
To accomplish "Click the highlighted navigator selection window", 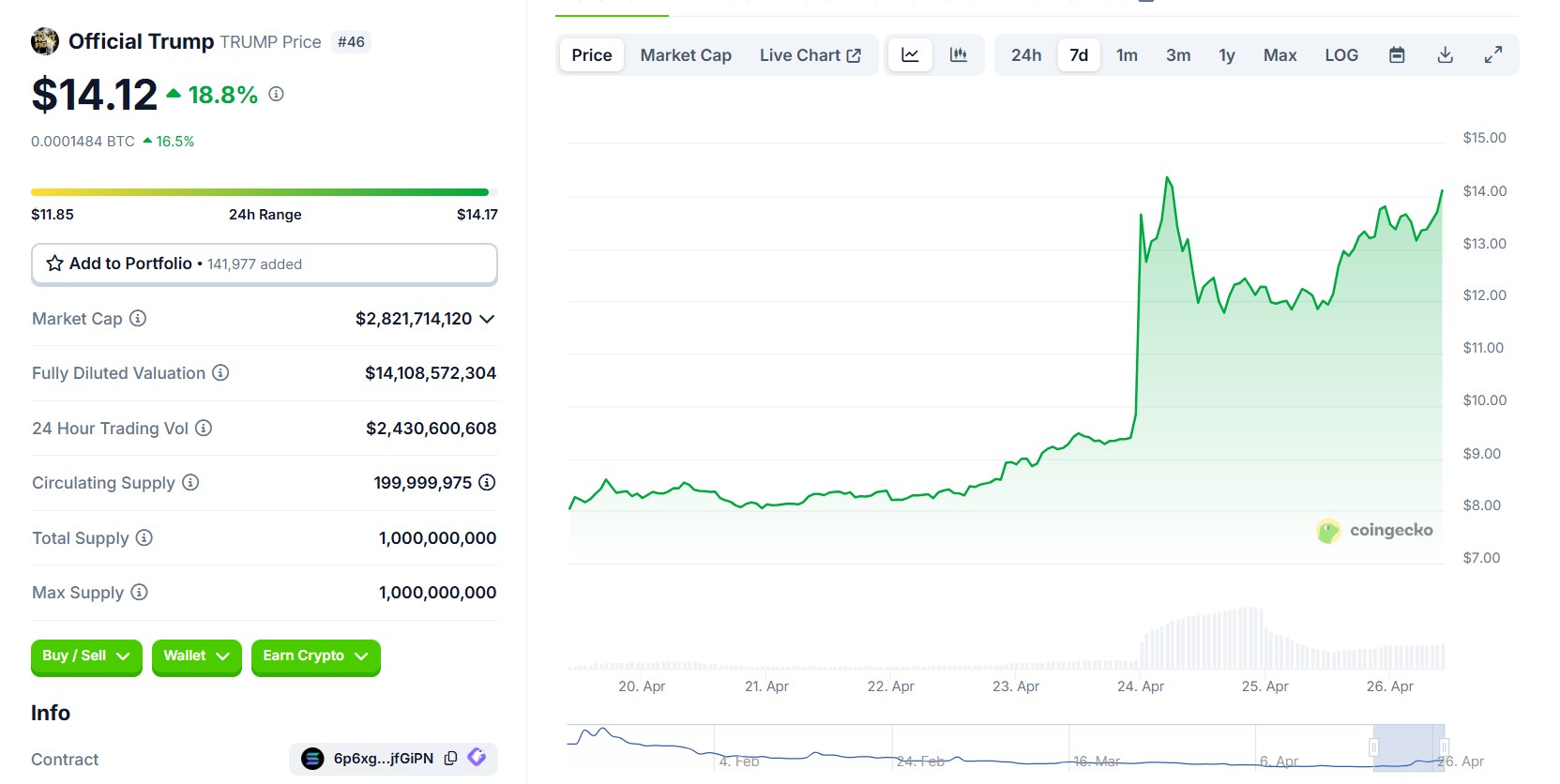I will tap(1409, 747).
